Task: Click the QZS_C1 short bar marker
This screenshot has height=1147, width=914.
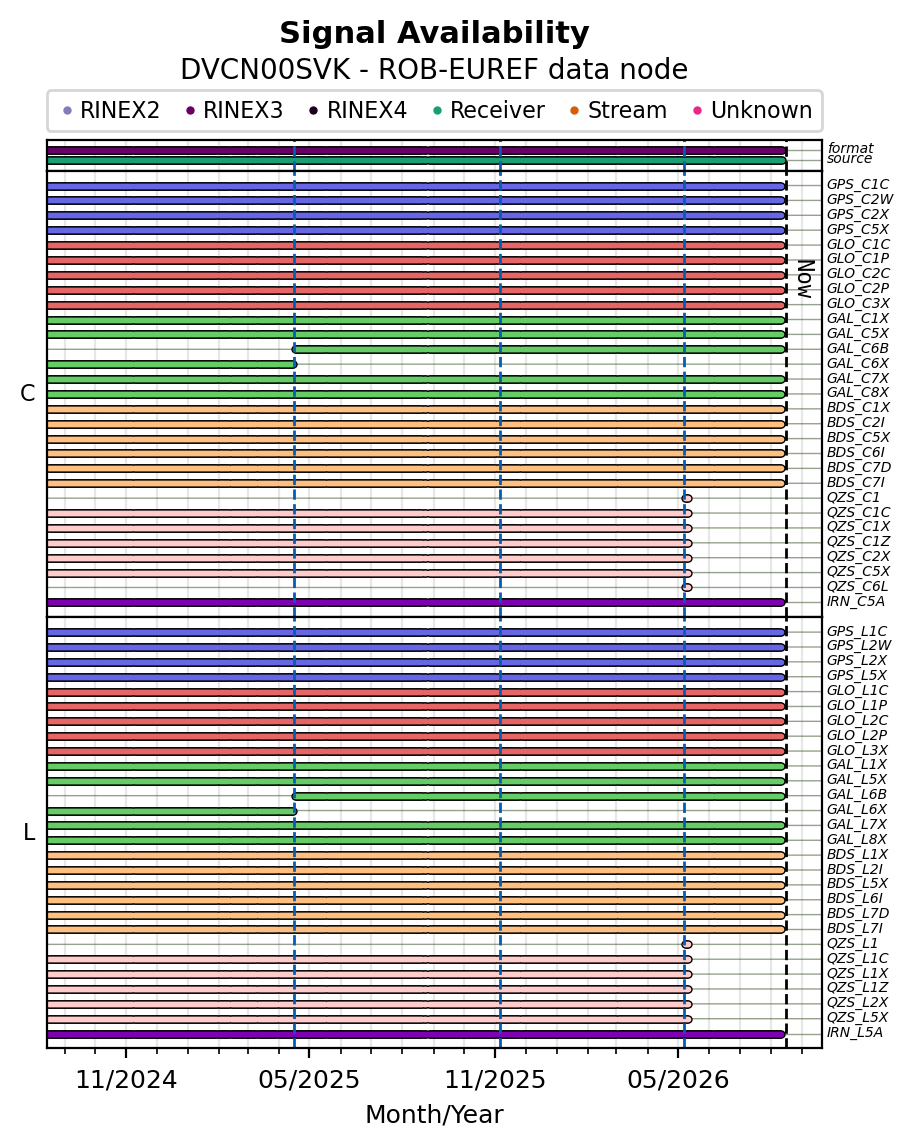Action: 687,498
